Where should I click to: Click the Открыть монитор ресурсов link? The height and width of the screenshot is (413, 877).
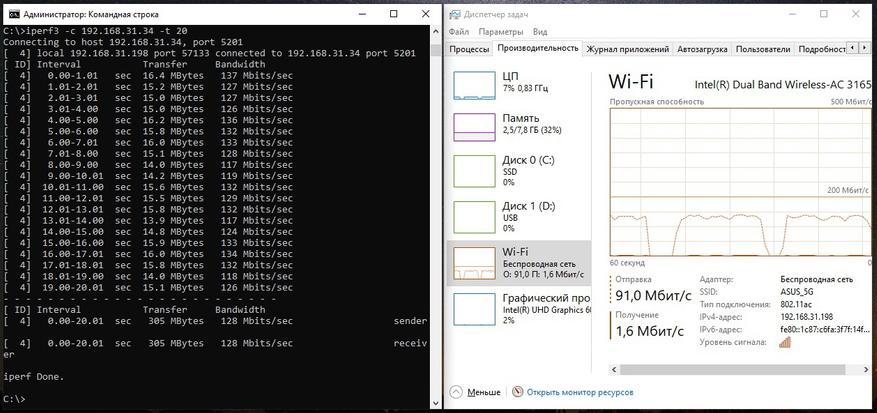[580, 392]
